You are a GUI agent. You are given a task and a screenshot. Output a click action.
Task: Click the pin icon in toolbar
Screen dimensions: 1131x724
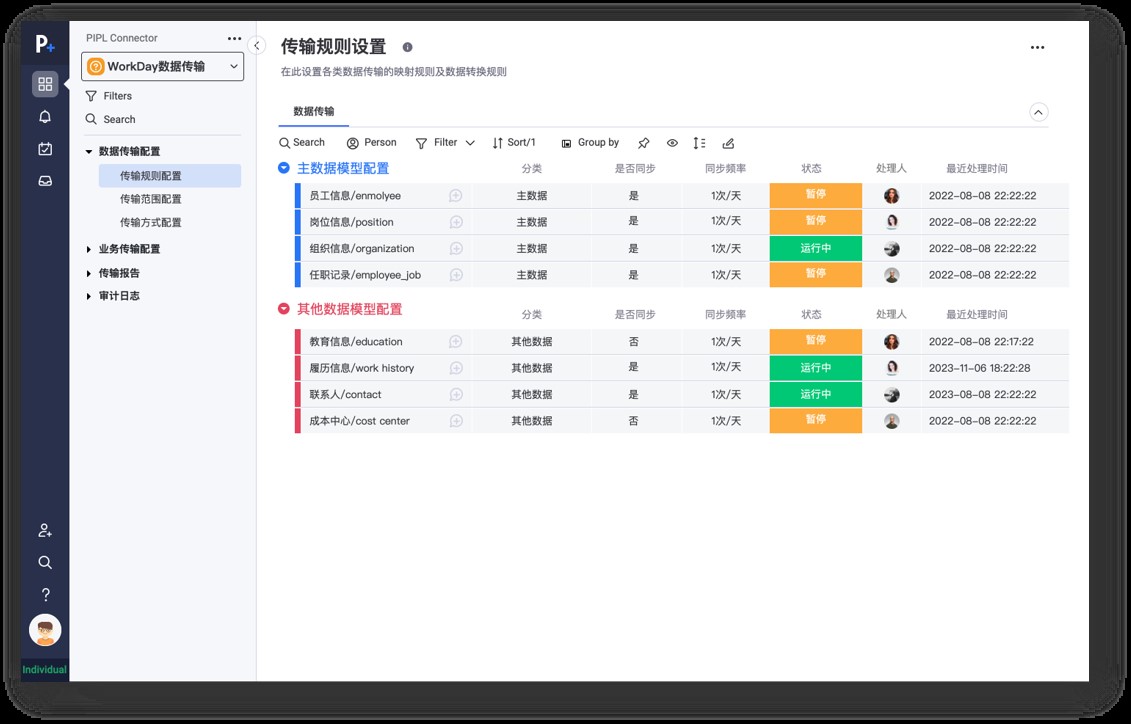(644, 143)
